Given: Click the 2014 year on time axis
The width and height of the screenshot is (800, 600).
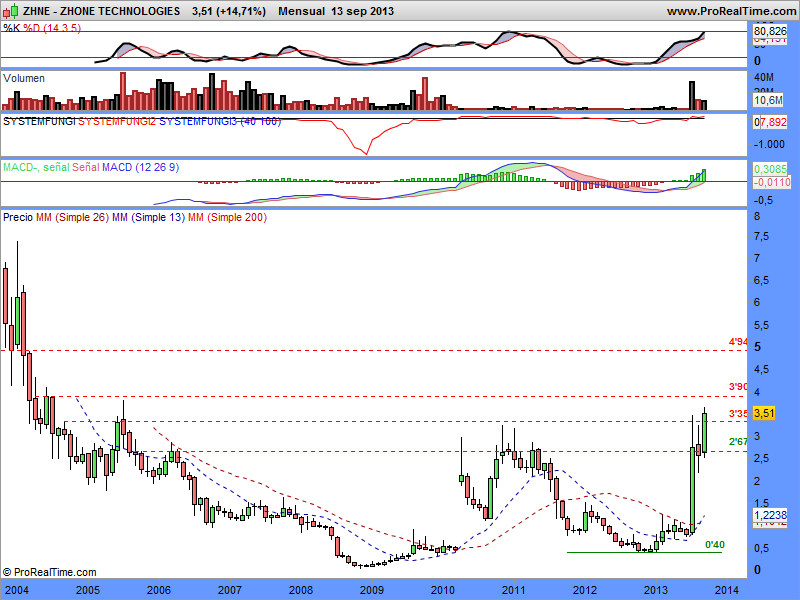Looking at the screenshot, I should 726,590.
